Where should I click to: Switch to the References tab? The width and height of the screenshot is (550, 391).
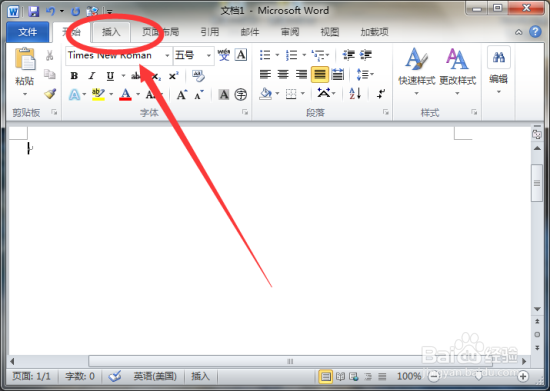(210, 32)
